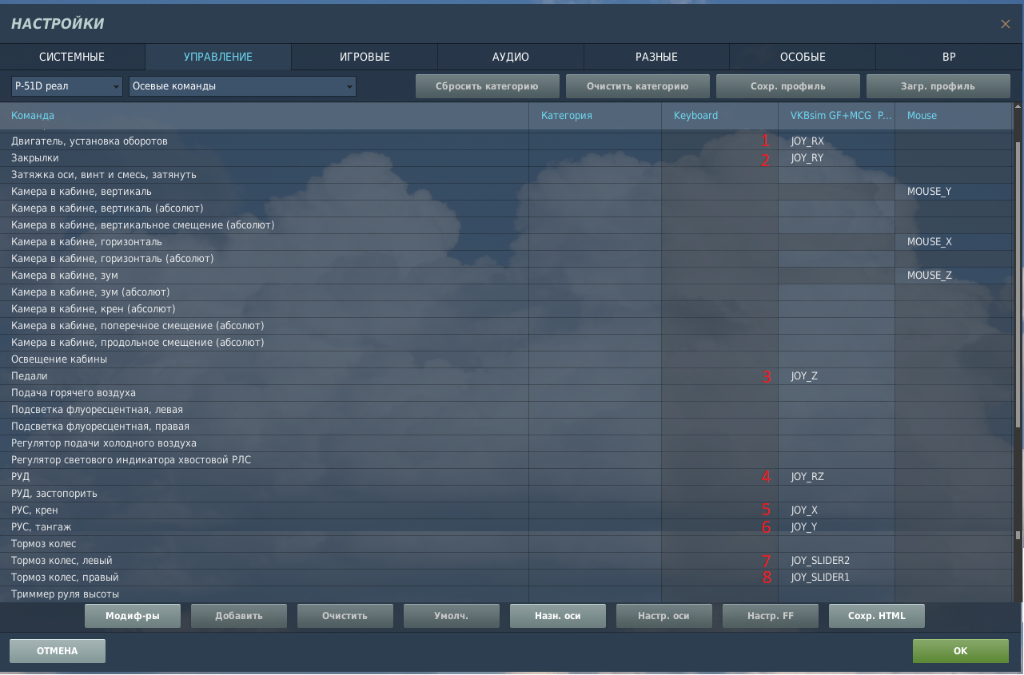The width and height of the screenshot is (1024, 675).
Task: Go to the Особые tab
Action: [x=802, y=57]
